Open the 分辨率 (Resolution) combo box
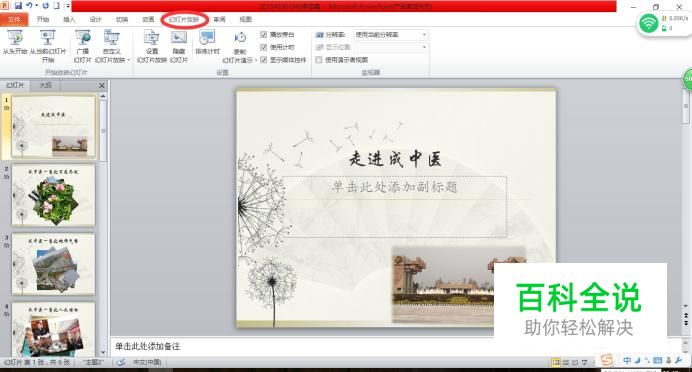This screenshot has height=372, width=692. click(390, 34)
